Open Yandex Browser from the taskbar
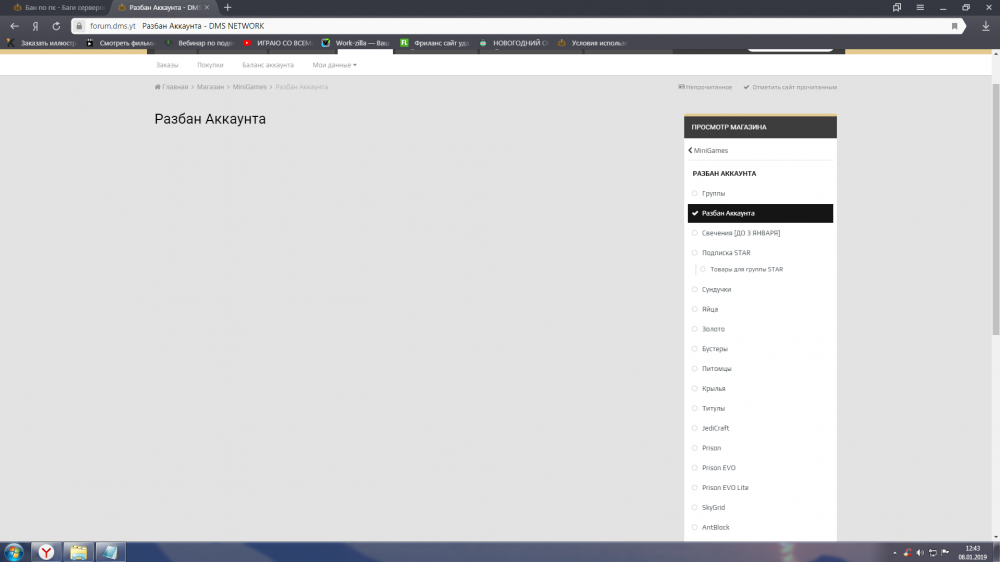Screen dimensions: 1000x562 point(46,552)
